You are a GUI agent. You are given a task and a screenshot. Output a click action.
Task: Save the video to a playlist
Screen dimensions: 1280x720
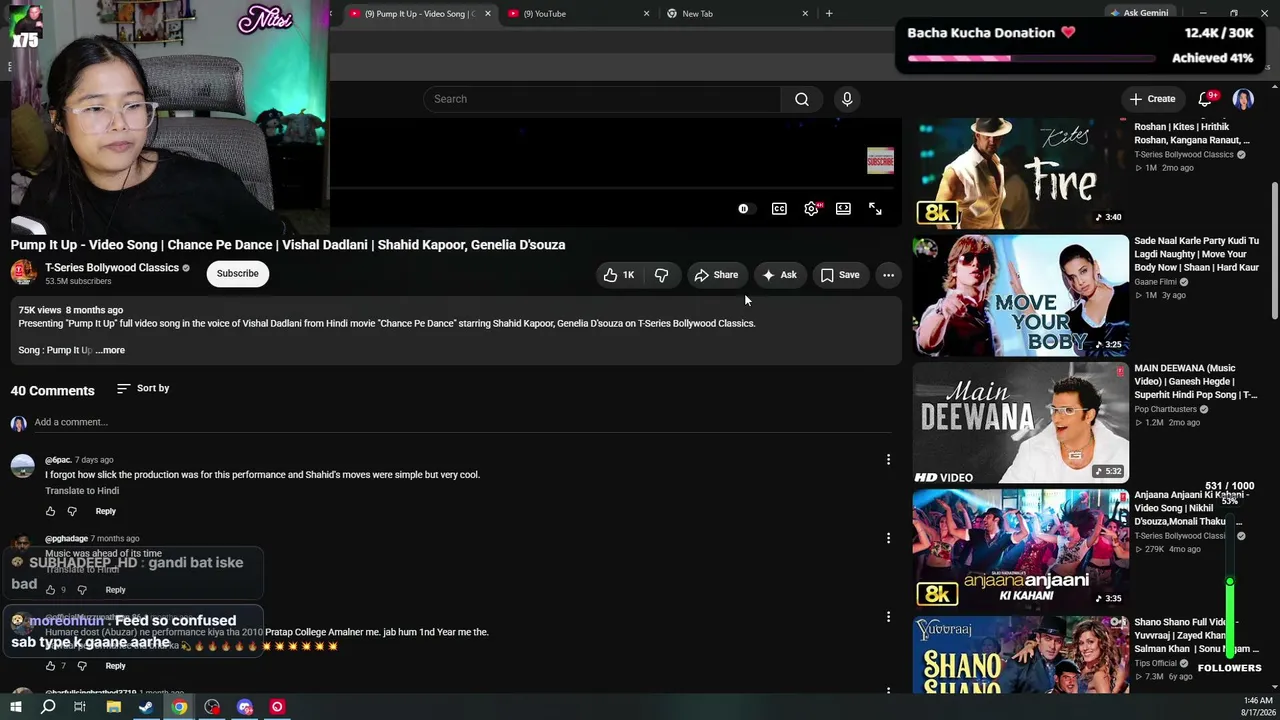[x=840, y=275]
